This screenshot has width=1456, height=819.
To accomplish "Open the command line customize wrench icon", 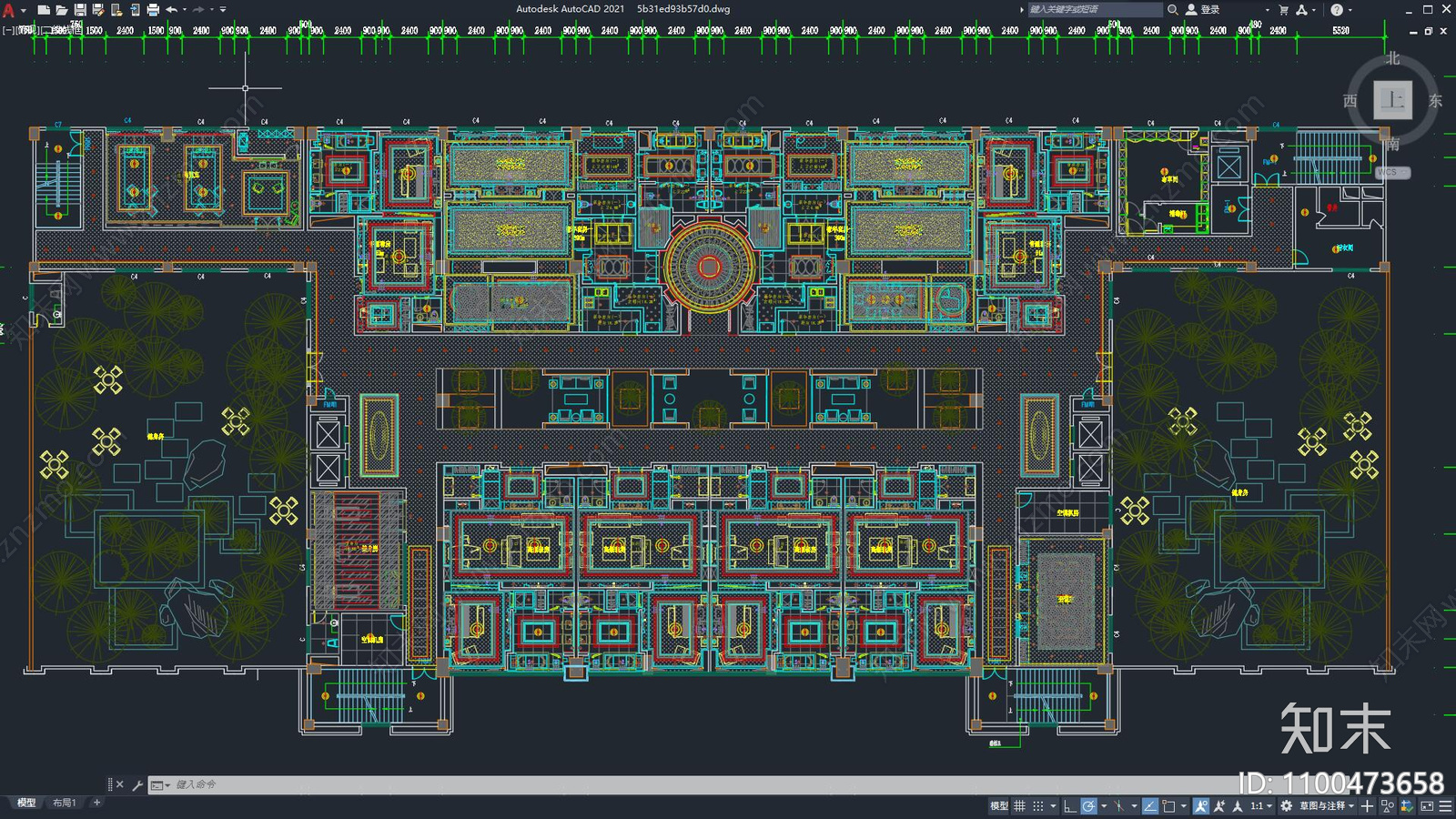I will [x=137, y=784].
